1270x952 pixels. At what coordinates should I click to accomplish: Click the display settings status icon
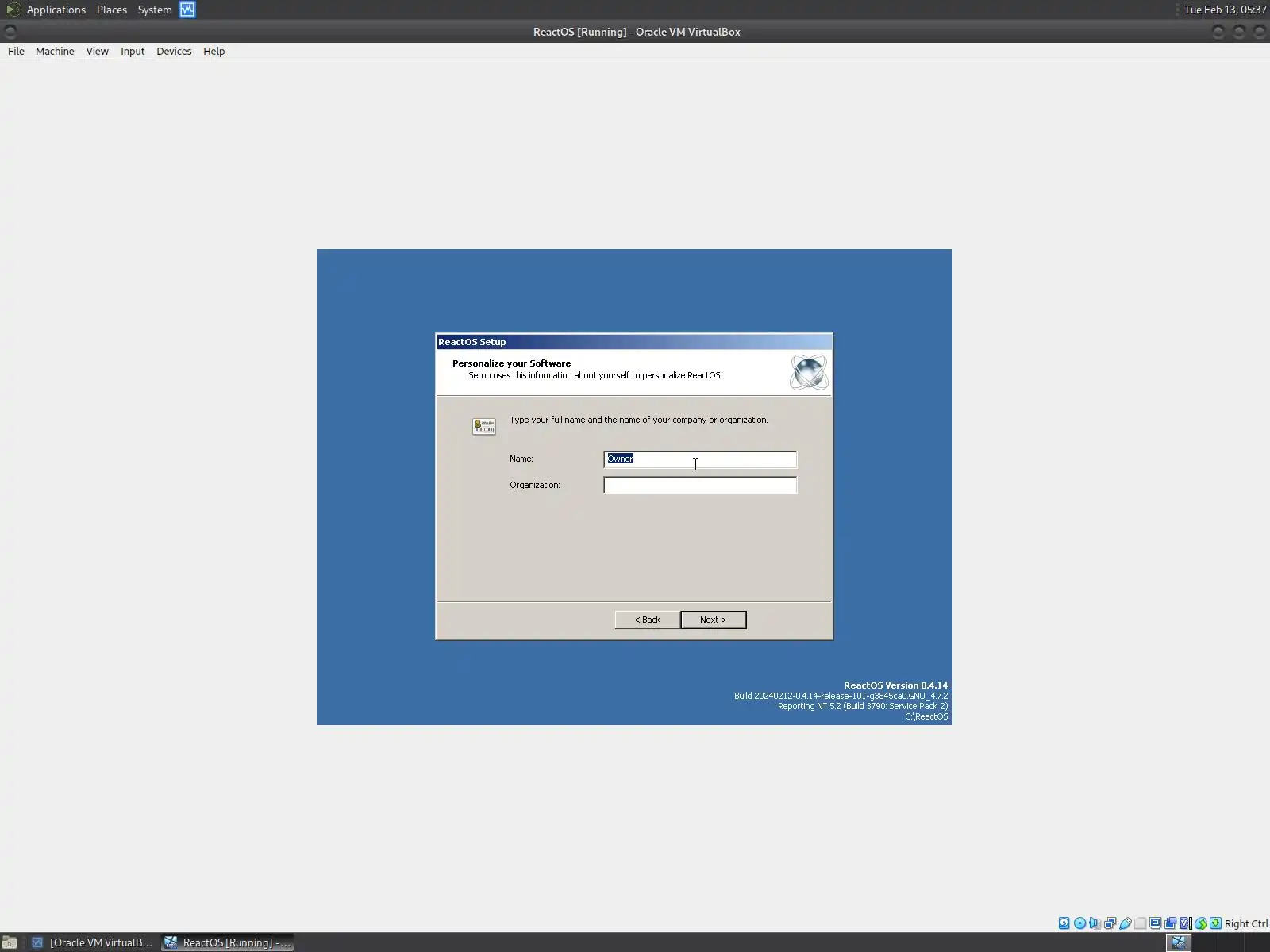click(1155, 923)
